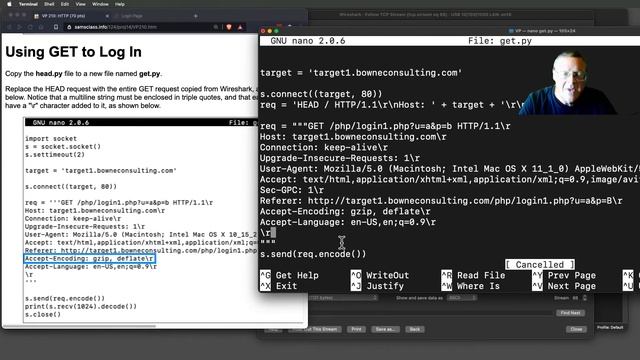Click the presenter webcam thumbnail
640x360 pixels.
click(569, 82)
